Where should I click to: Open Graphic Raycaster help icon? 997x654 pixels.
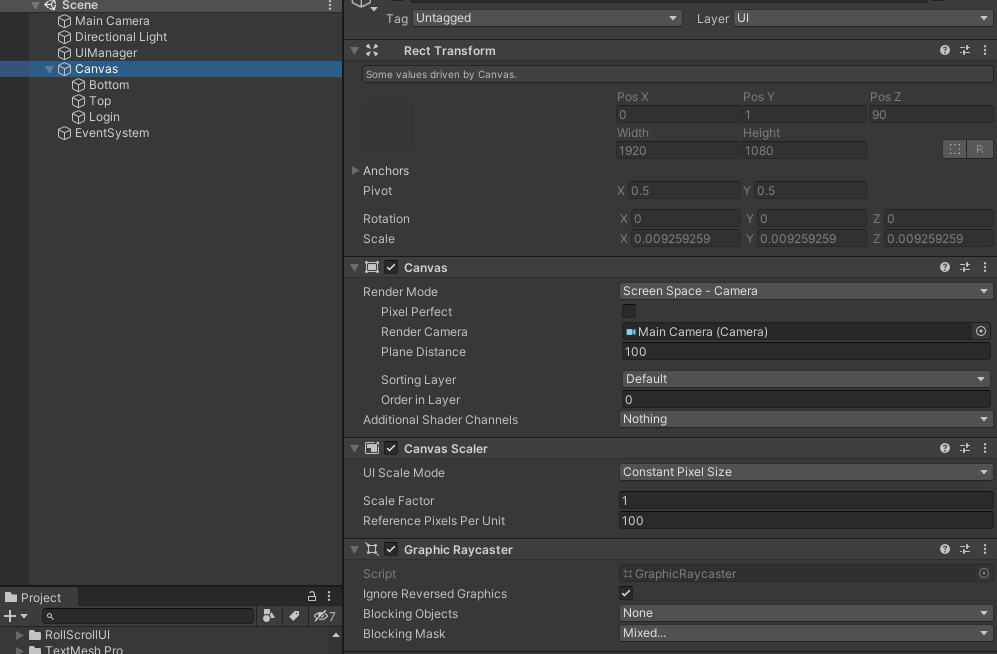click(x=945, y=549)
